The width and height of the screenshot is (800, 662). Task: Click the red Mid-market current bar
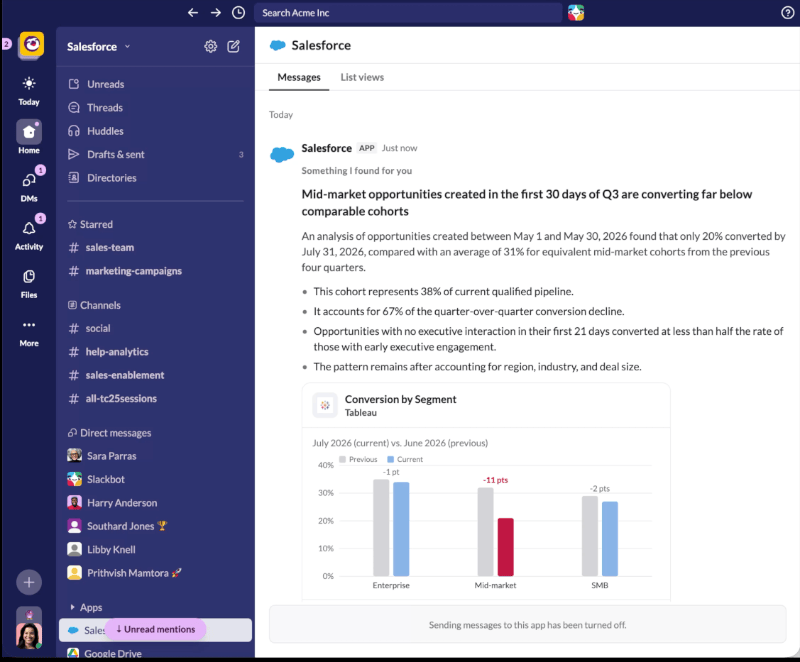click(506, 547)
